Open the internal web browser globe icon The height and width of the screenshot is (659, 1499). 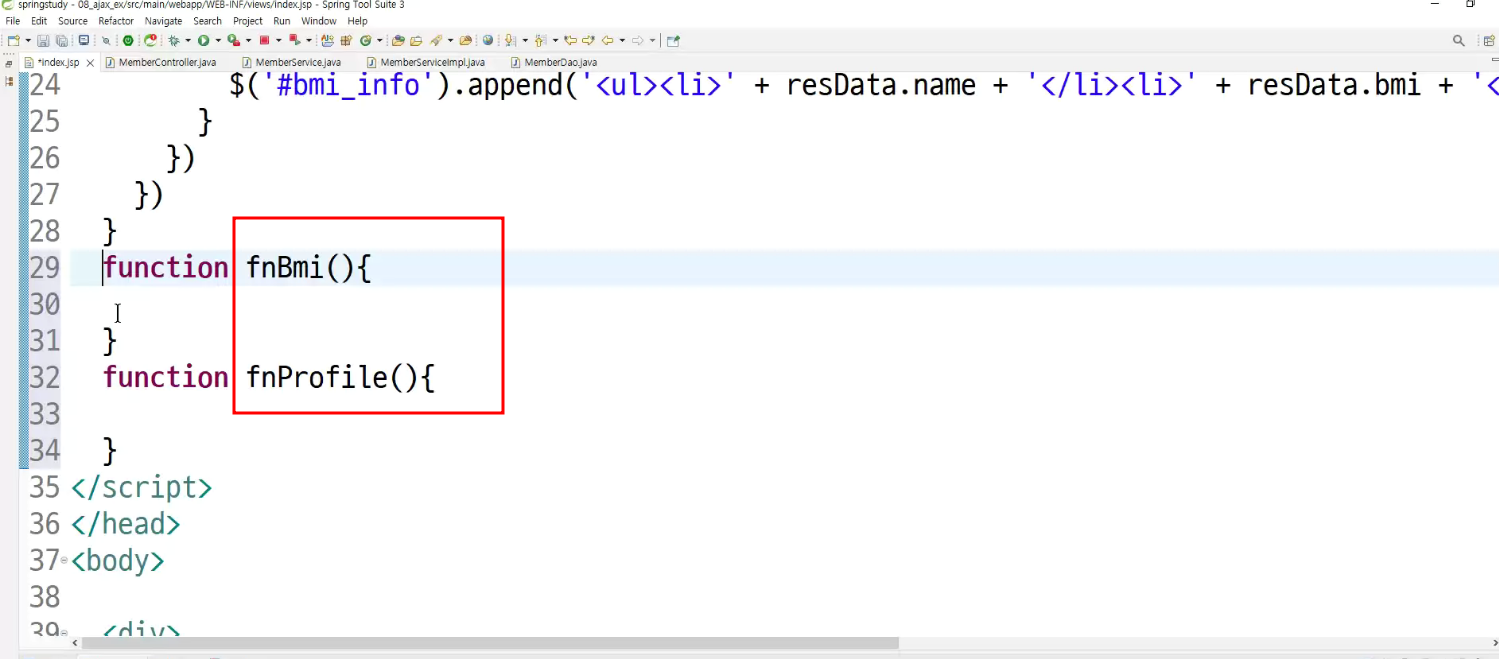pyautogui.click(x=488, y=41)
